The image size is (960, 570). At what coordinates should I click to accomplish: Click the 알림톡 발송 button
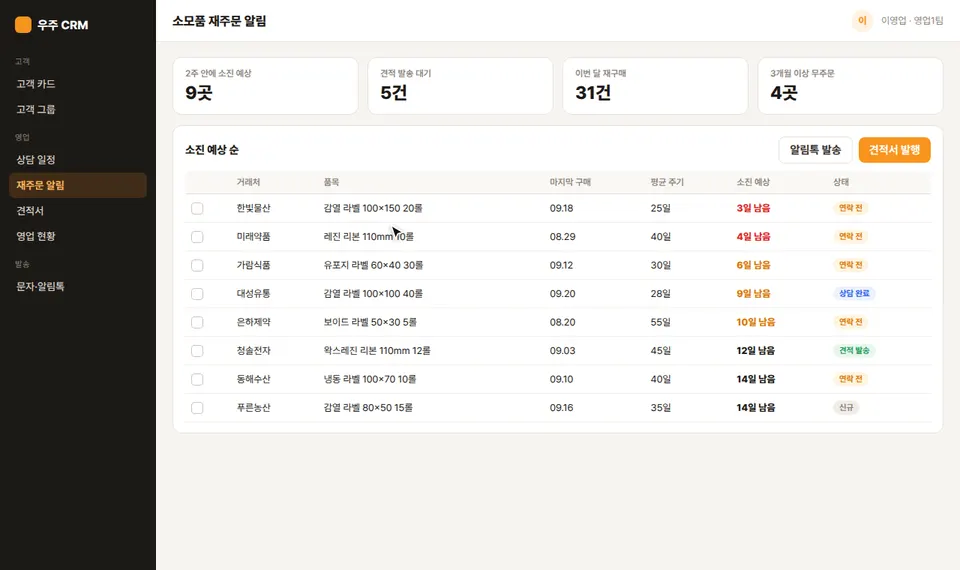point(815,150)
